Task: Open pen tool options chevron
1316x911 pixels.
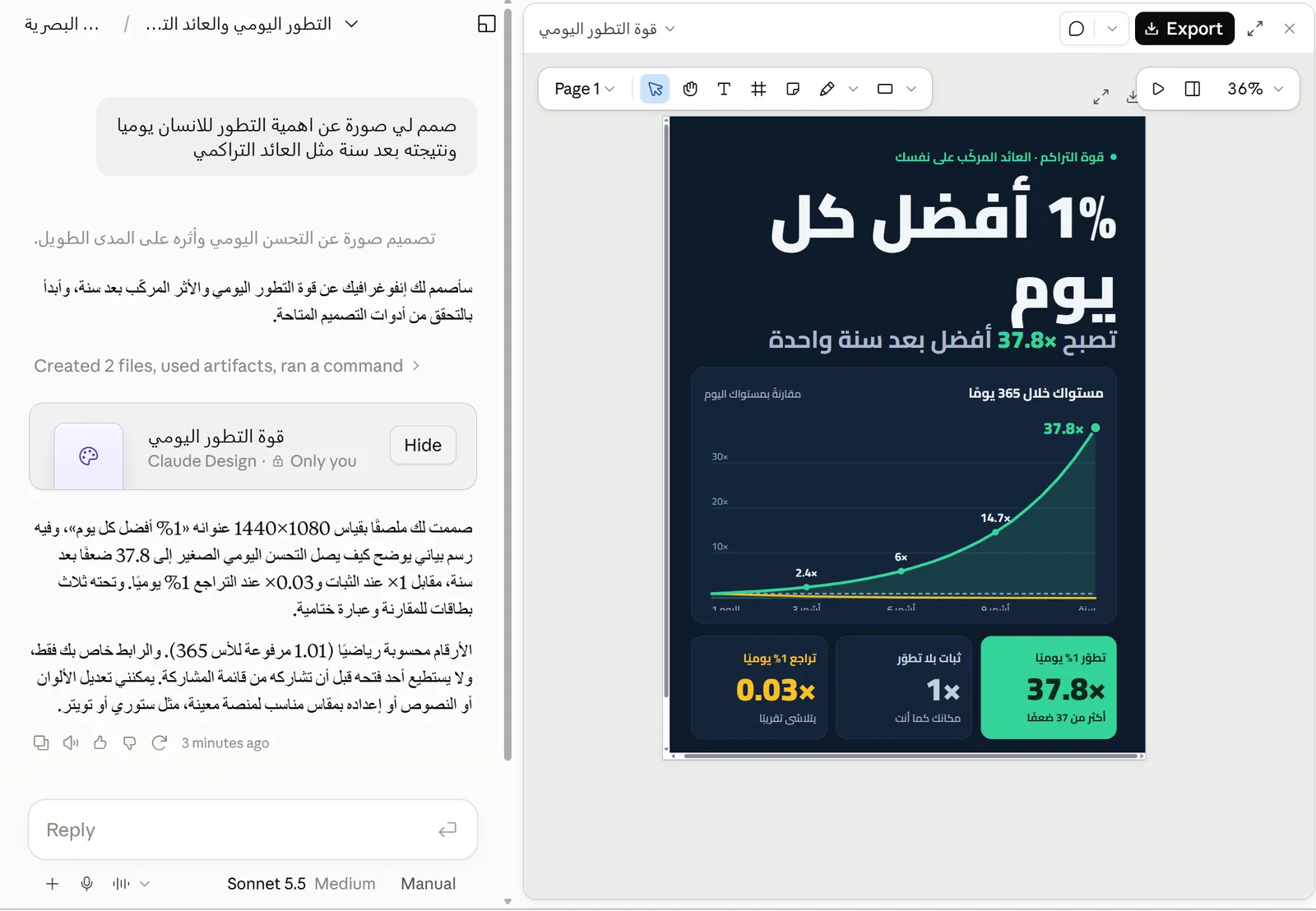Action: tap(853, 89)
